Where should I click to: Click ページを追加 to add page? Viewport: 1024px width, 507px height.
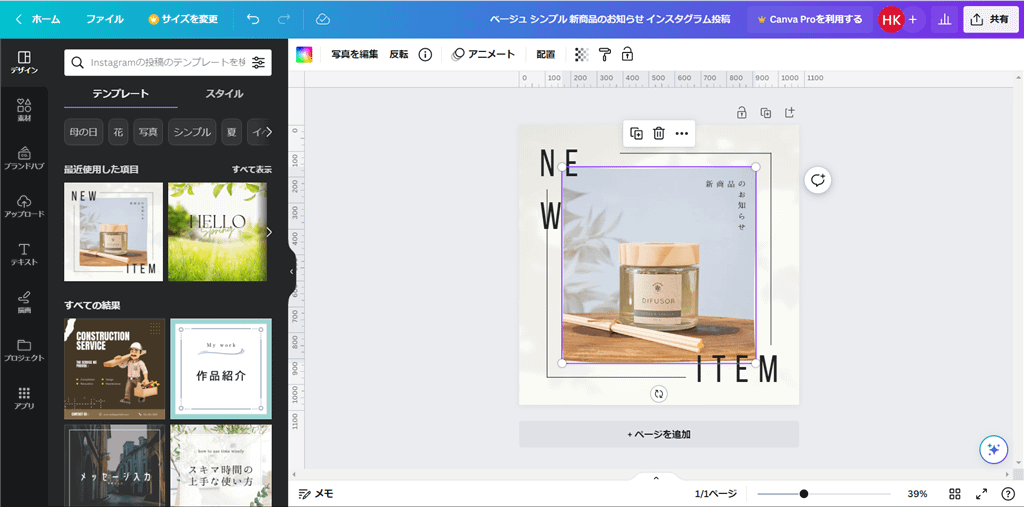coord(658,434)
